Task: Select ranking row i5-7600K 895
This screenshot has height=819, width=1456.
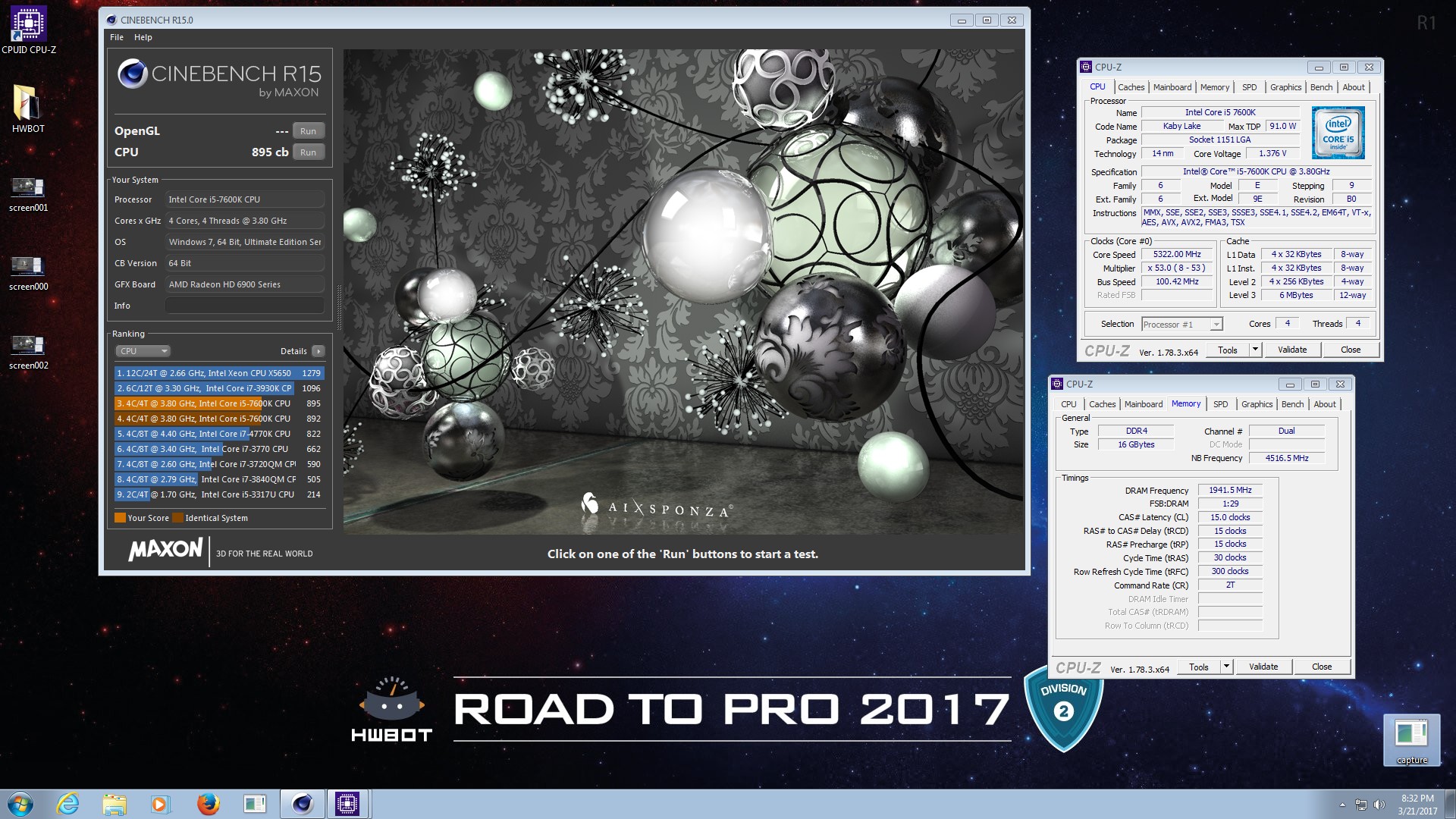Action: [219, 403]
